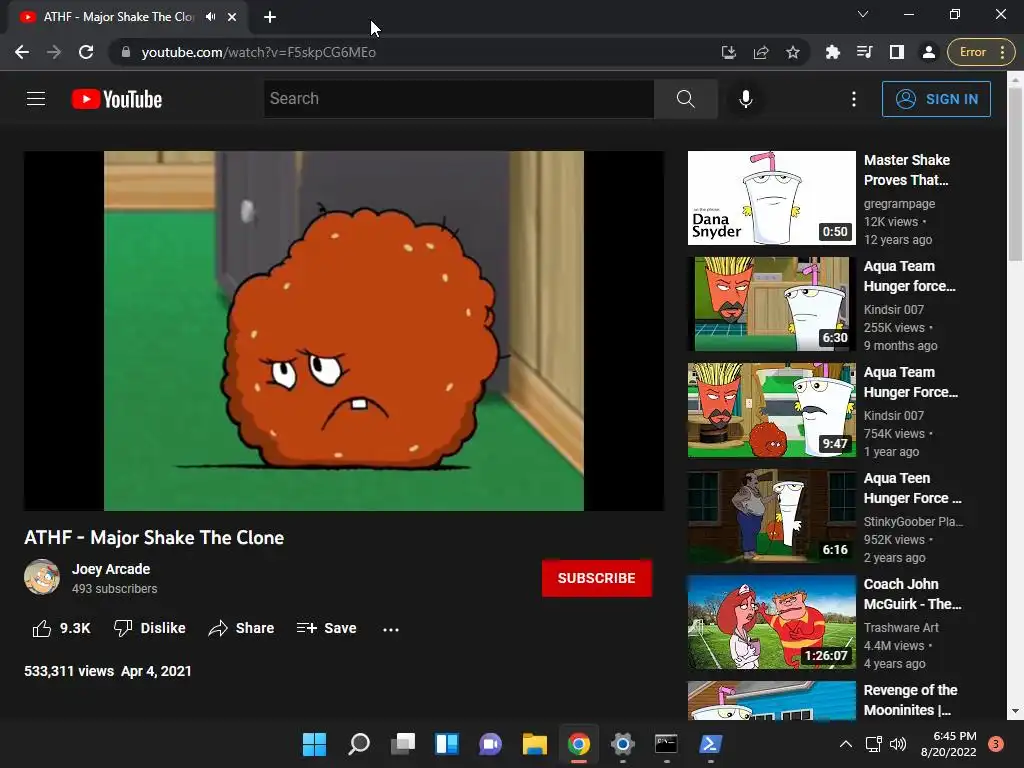Open Chrome Error update menu

[981, 52]
